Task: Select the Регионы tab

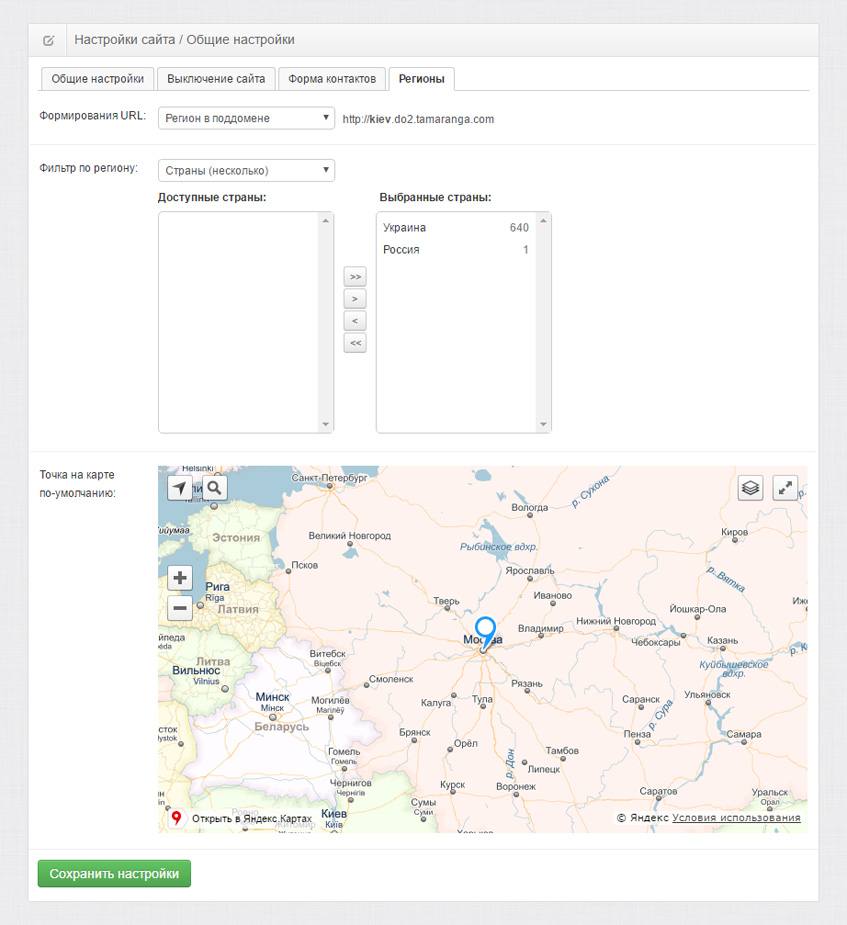Action: [421, 79]
